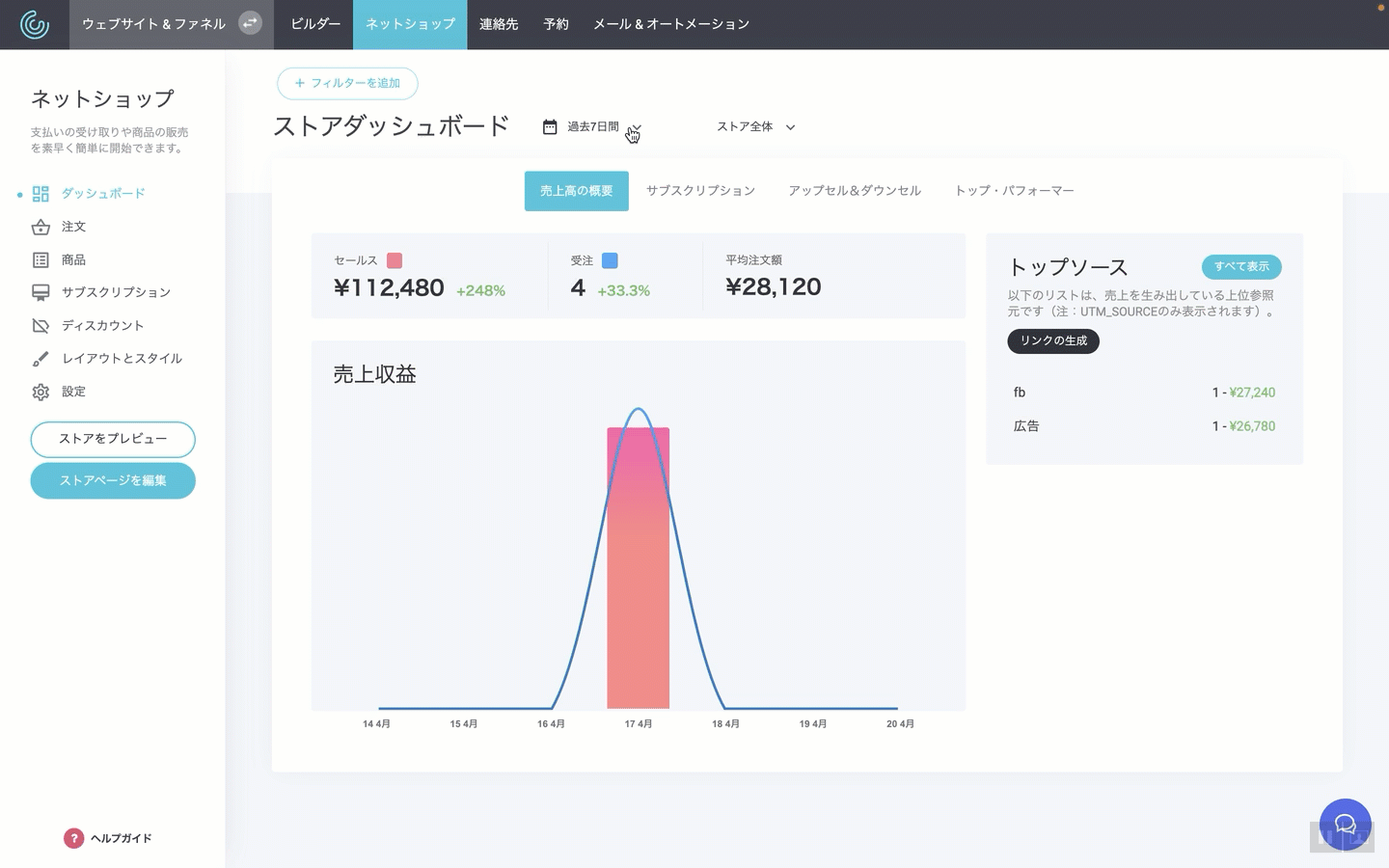This screenshot has width=1389, height=868.
Task: Click the ヘルプガイド question mark icon
Action: (73, 838)
